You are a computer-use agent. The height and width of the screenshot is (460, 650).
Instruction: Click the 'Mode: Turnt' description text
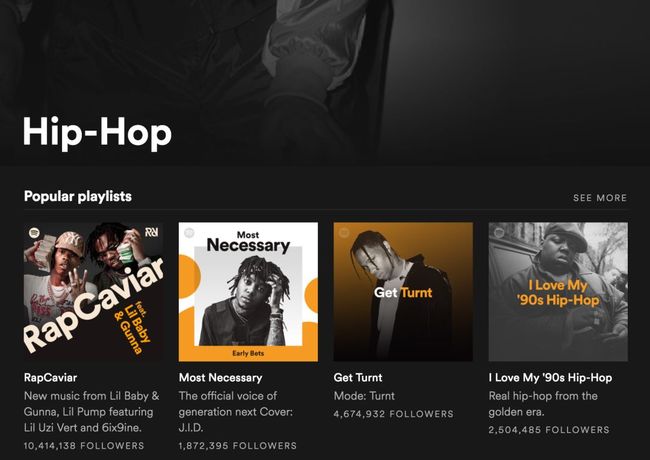click(364, 396)
